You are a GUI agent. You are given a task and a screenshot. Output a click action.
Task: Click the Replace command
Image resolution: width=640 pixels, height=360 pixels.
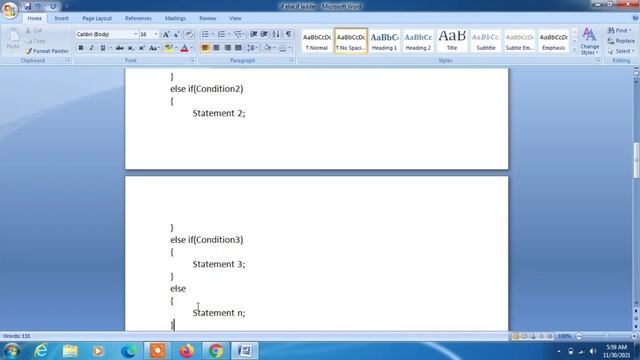[x=621, y=41]
